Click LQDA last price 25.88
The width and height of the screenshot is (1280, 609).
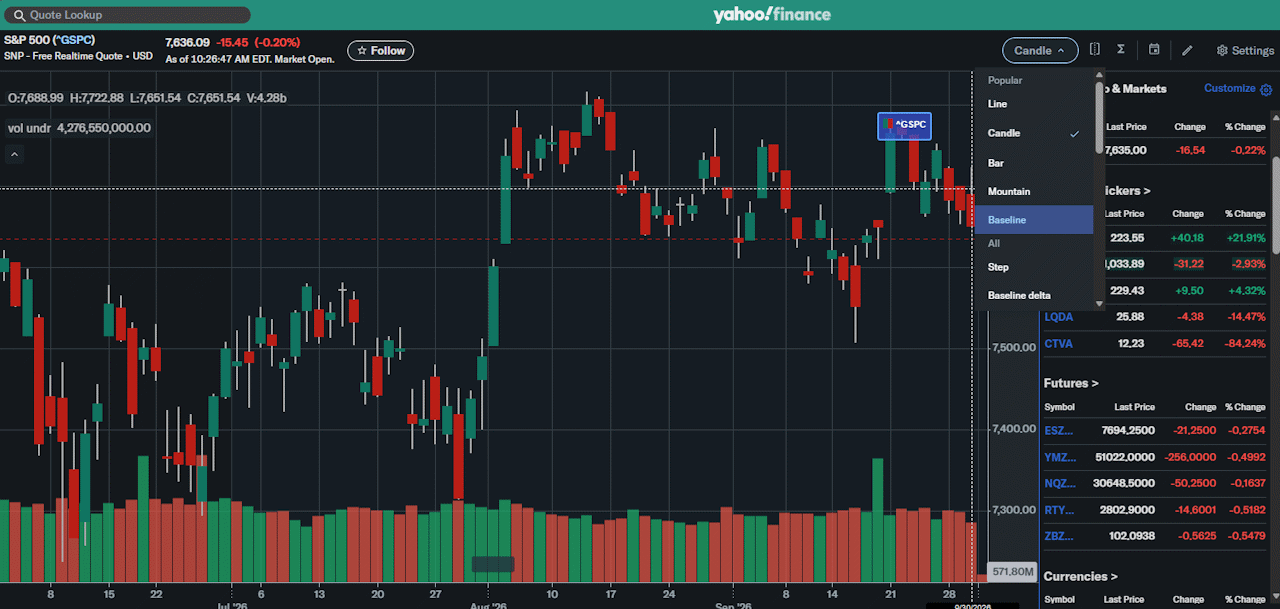(x=1130, y=317)
